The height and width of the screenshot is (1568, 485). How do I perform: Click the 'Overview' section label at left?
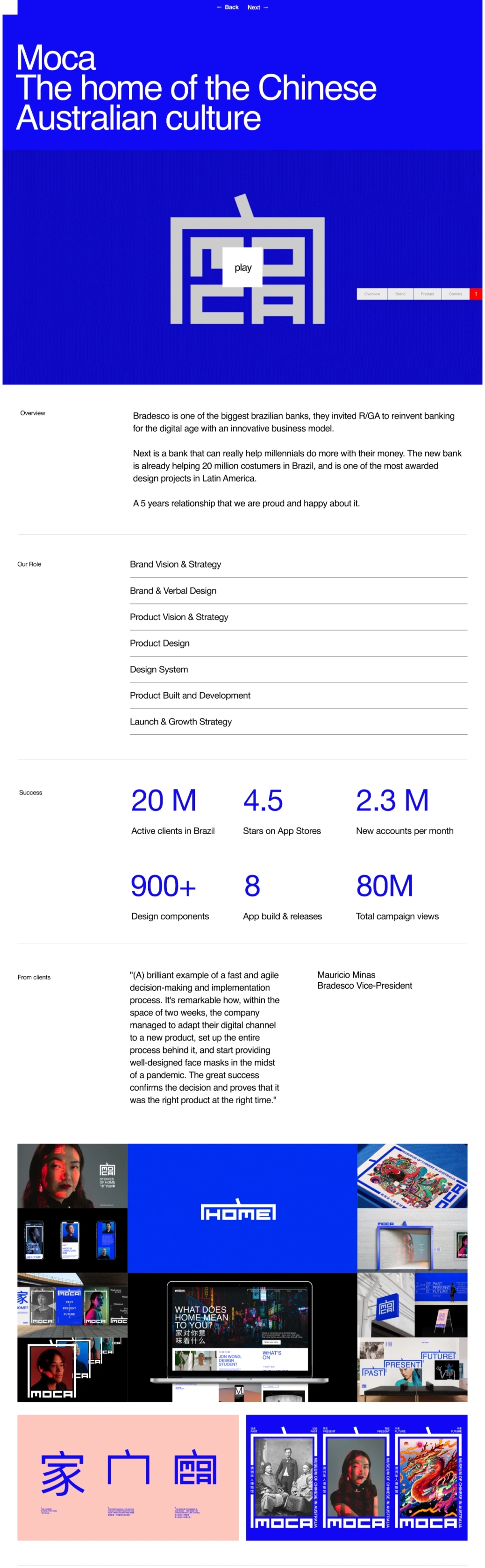[33, 413]
